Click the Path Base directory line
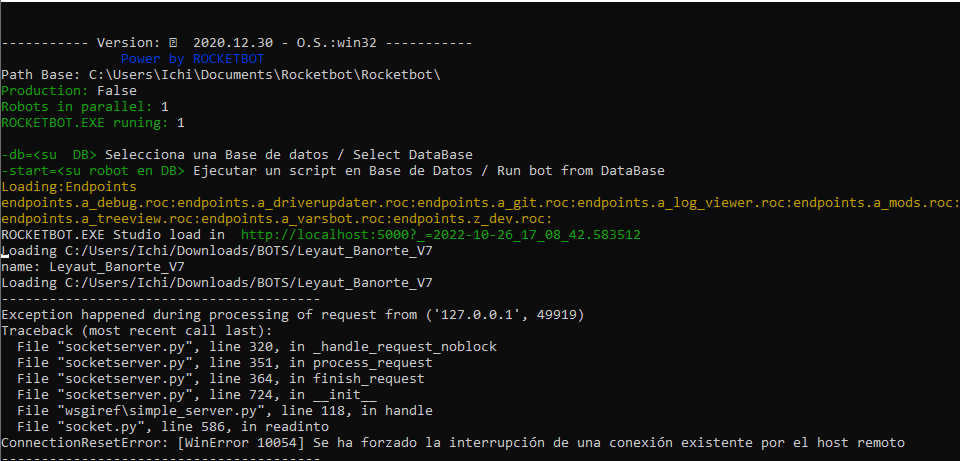 coord(220,75)
